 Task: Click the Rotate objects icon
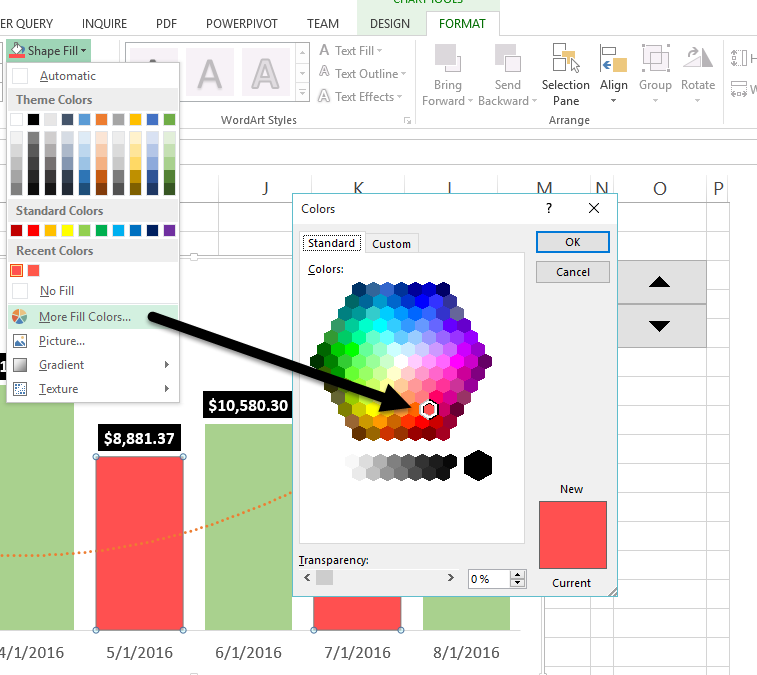pos(697,59)
